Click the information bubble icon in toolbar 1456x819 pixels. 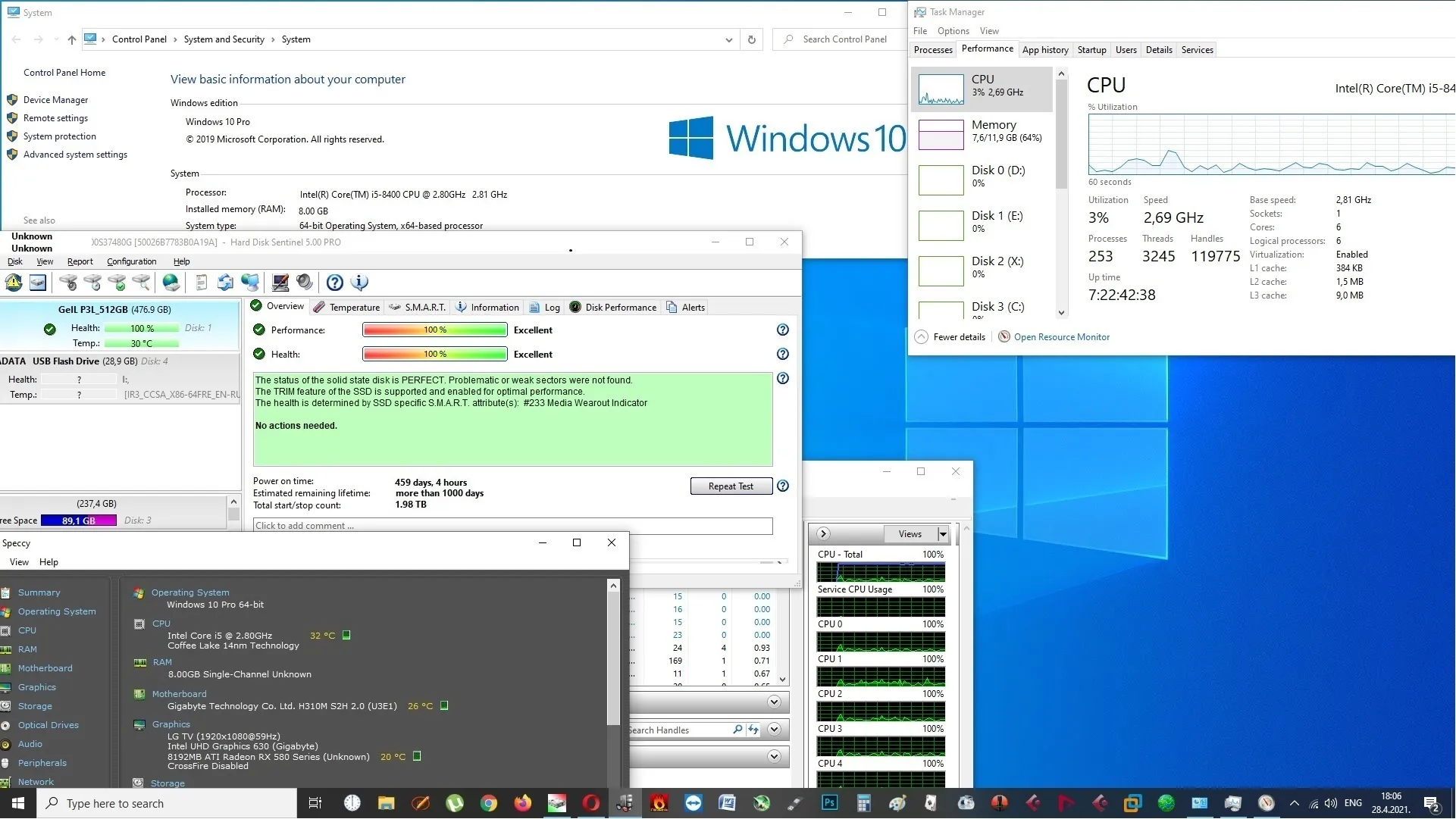click(x=359, y=283)
